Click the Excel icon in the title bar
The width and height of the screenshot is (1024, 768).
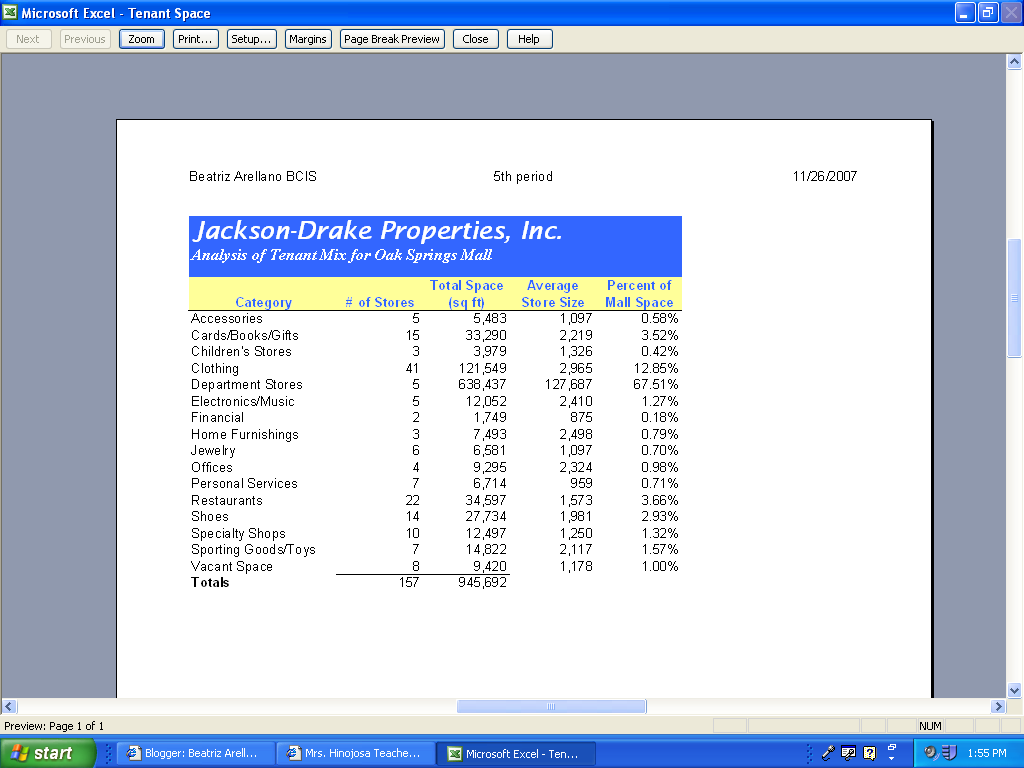point(10,12)
